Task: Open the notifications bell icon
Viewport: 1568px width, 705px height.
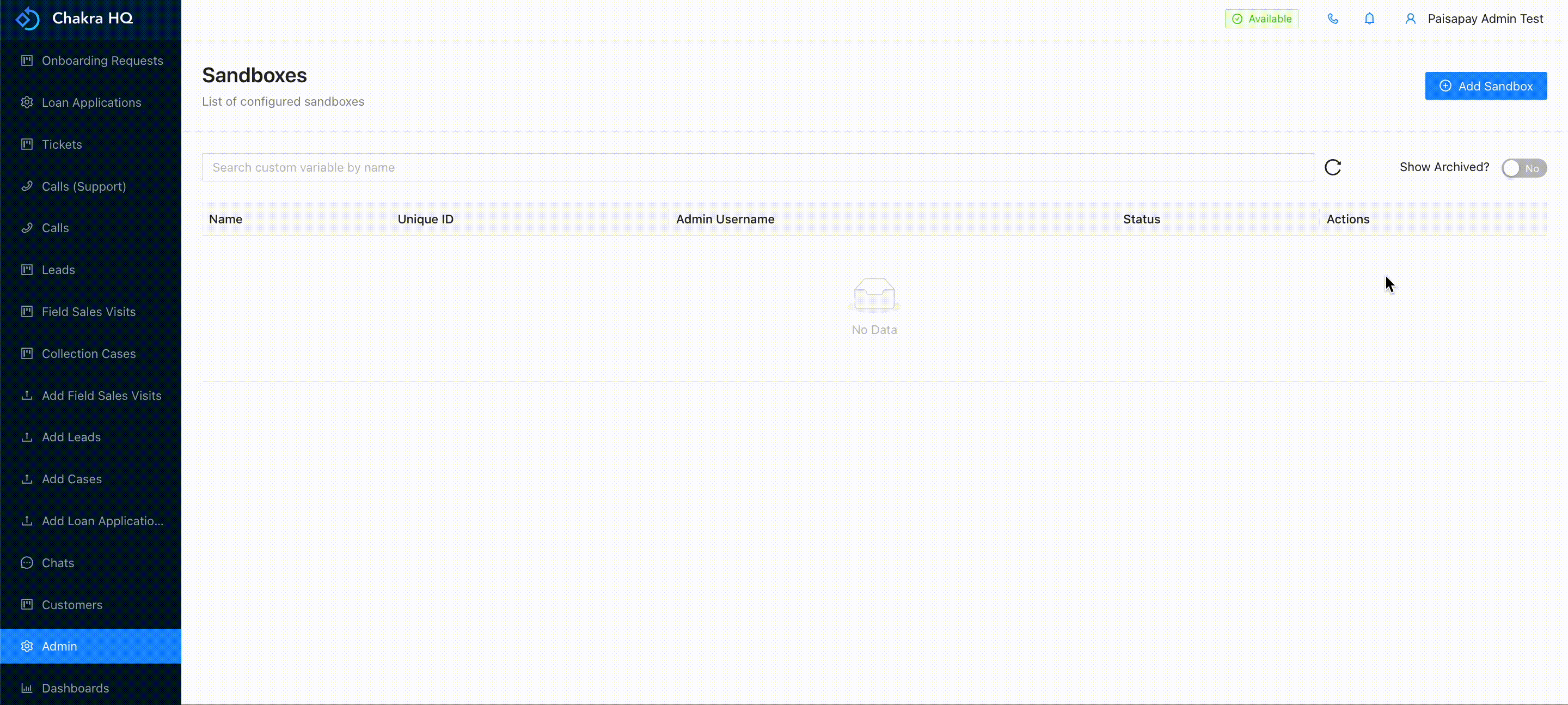Action: coord(1369,19)
